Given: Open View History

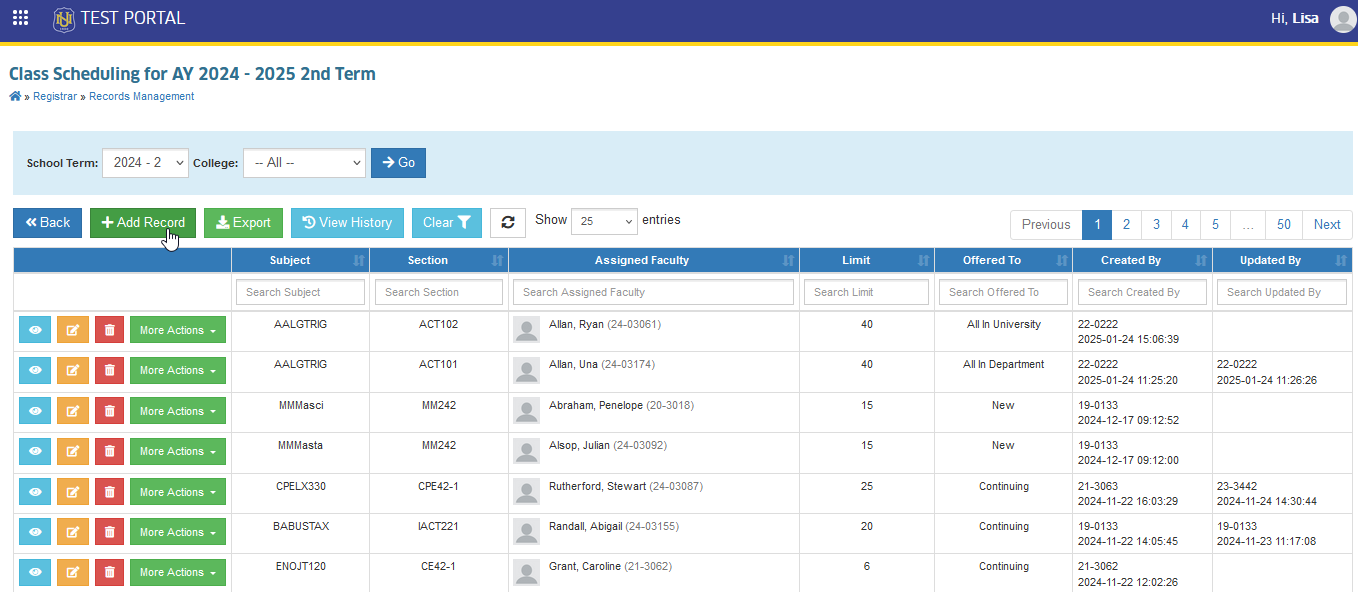Looking at the screenshot, I should (x=347, y=223).
